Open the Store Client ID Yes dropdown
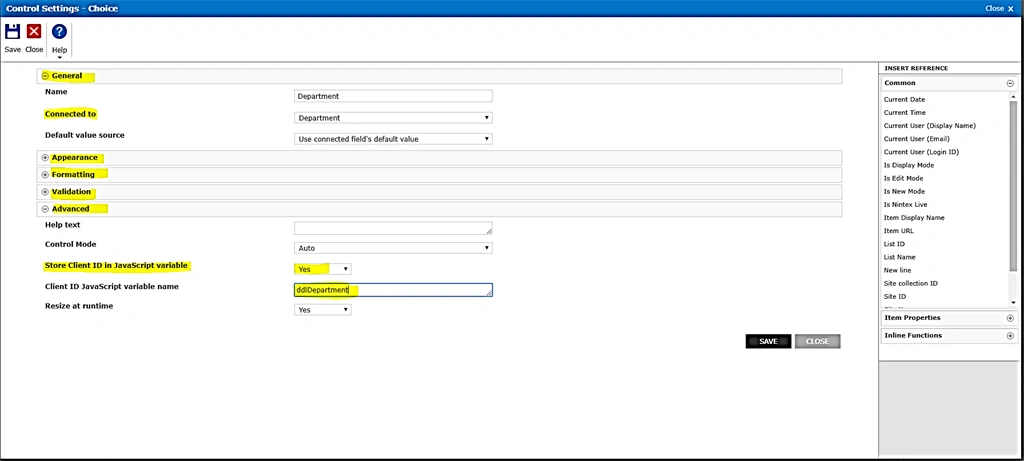Viewport: 1024px width, 461px height. click(x=323, y=269)
